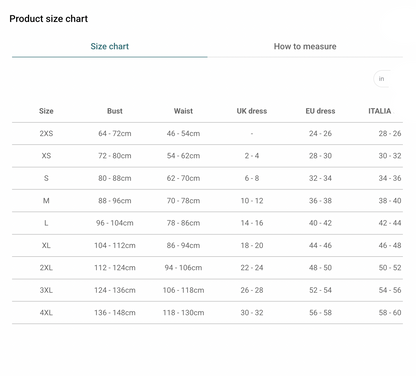Click EU dress value 40 - 42
Image resolution: width=416 pixels, height=376 pixels.
point(320,223)
